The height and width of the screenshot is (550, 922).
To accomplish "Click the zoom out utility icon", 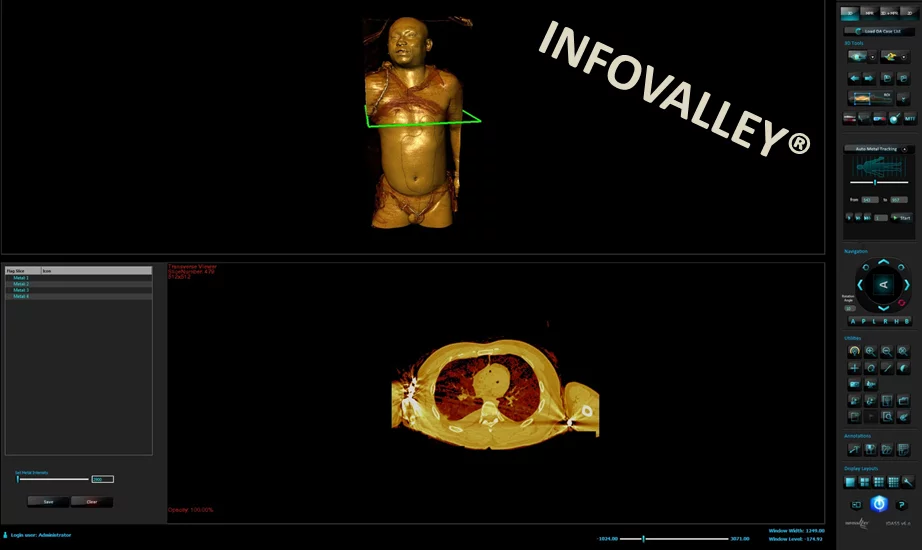I will point(887,351).
